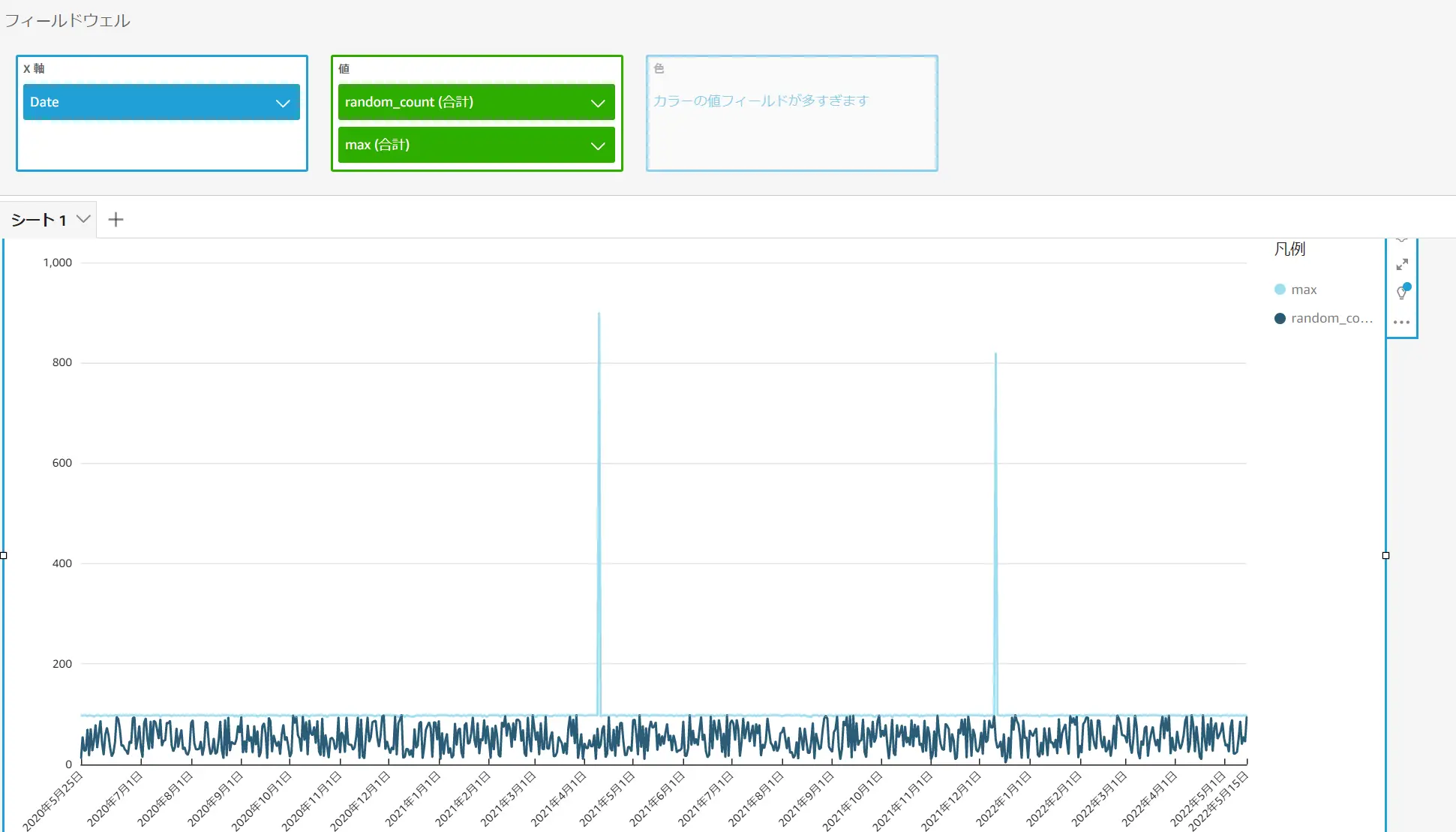Click the 2022年5月15日 x-axis label
Screen dimensions: 1456x832
coord(1218,800)
